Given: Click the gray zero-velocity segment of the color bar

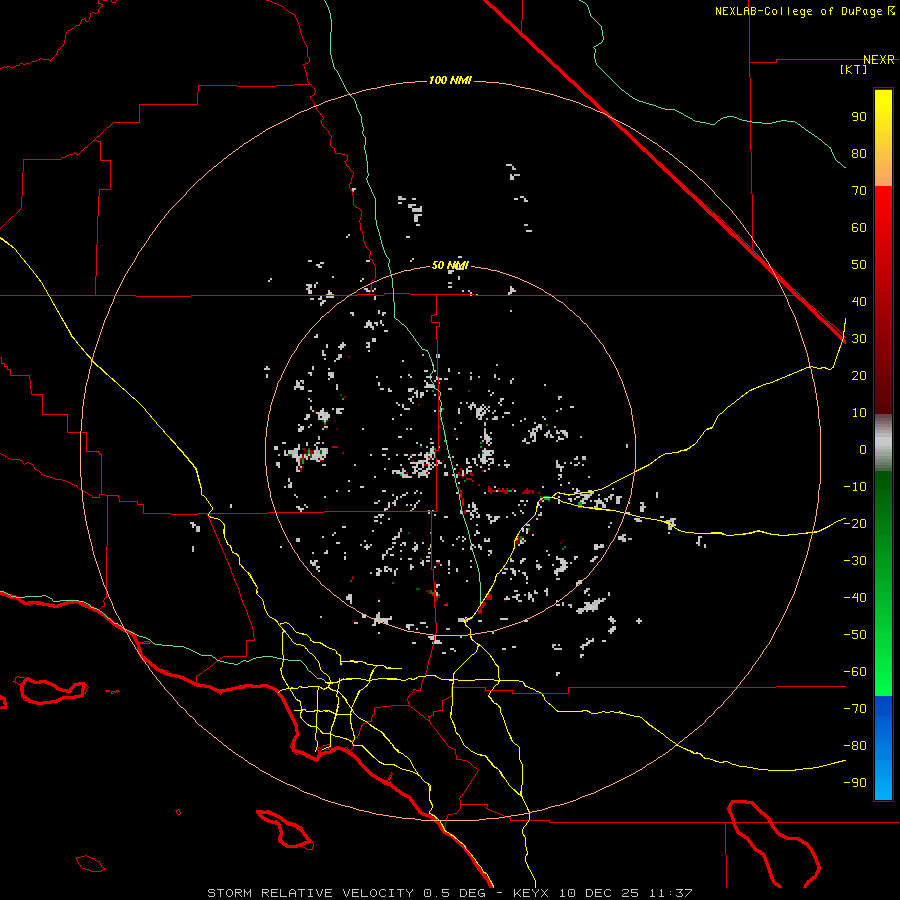Looking at the screenshot, I should pyautogui.click(x=883, y=443).
